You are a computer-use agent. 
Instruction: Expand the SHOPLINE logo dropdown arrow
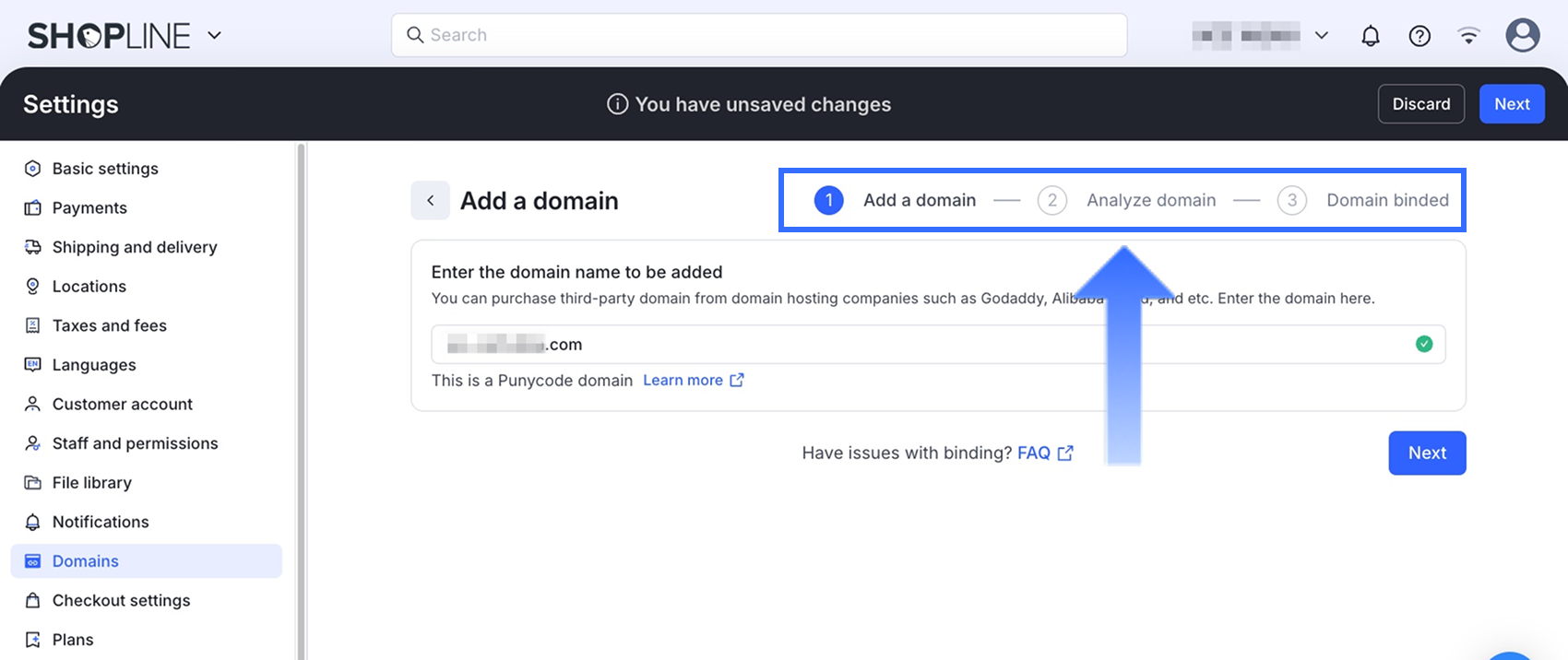tap(215, 36)
